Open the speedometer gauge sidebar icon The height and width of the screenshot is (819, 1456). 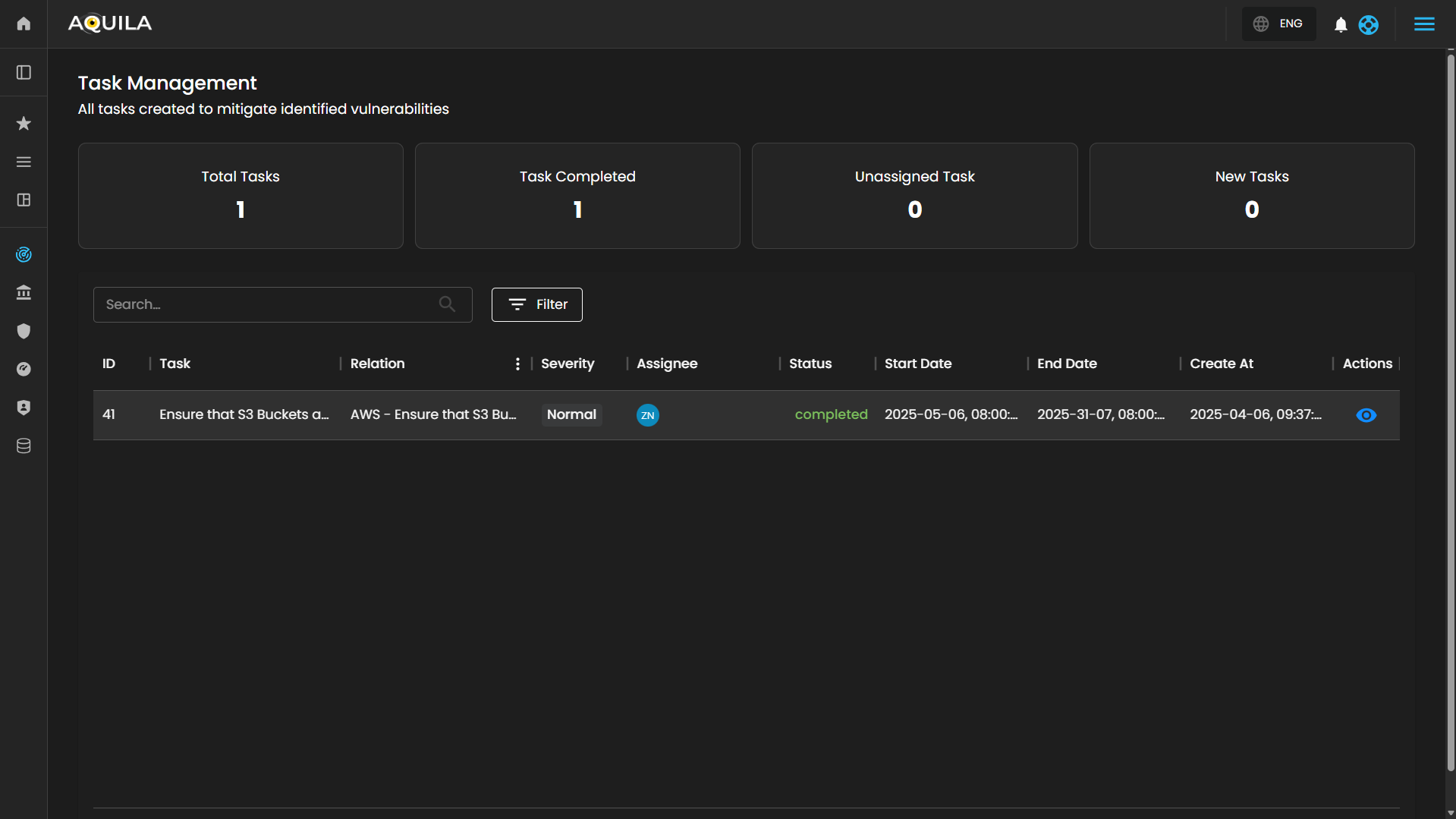pyautogui.click(x=24, y=369)
